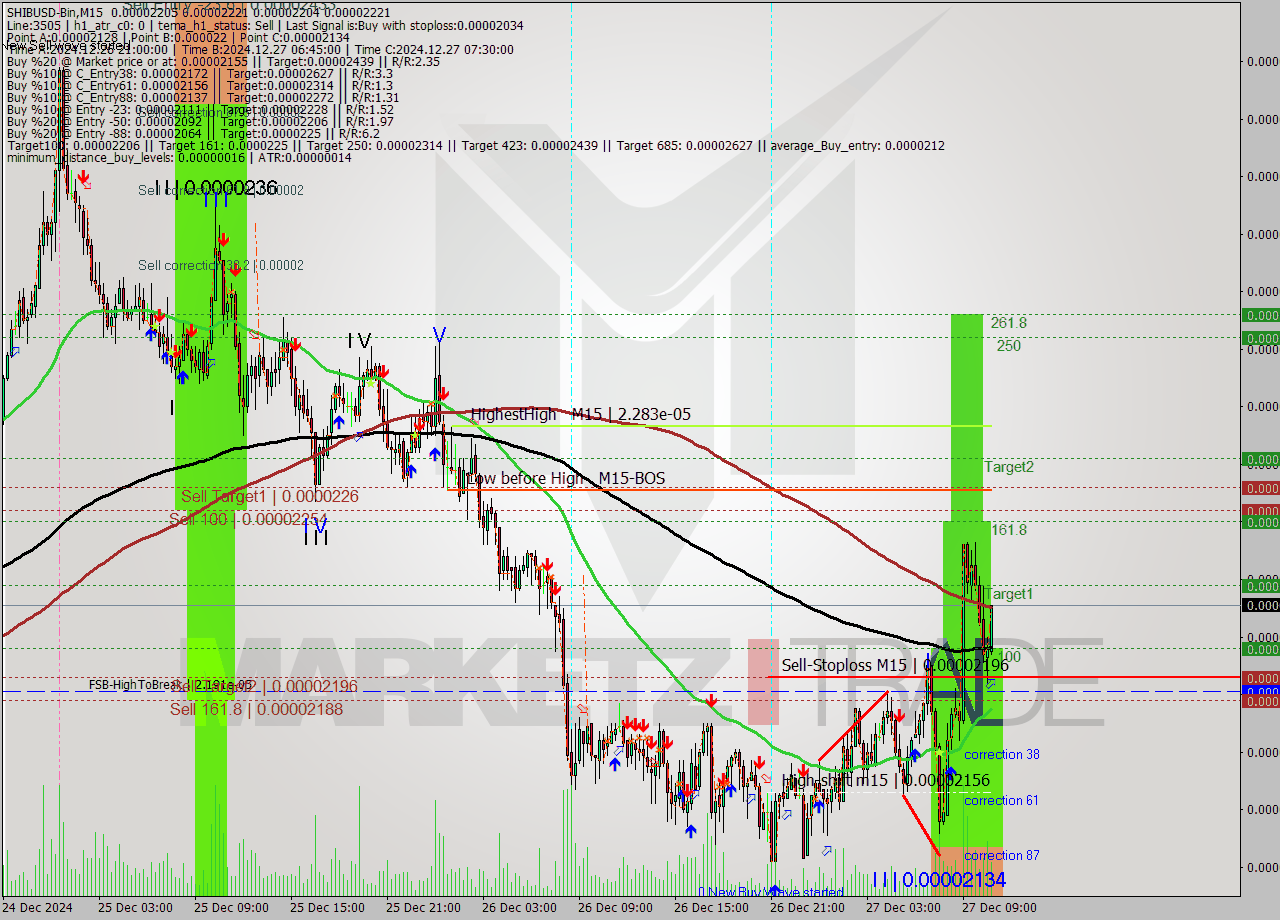Select '26 Dec 21:00' on the time axis
Viewport: 1280px width, 920px height.
[x=805, y=908]
